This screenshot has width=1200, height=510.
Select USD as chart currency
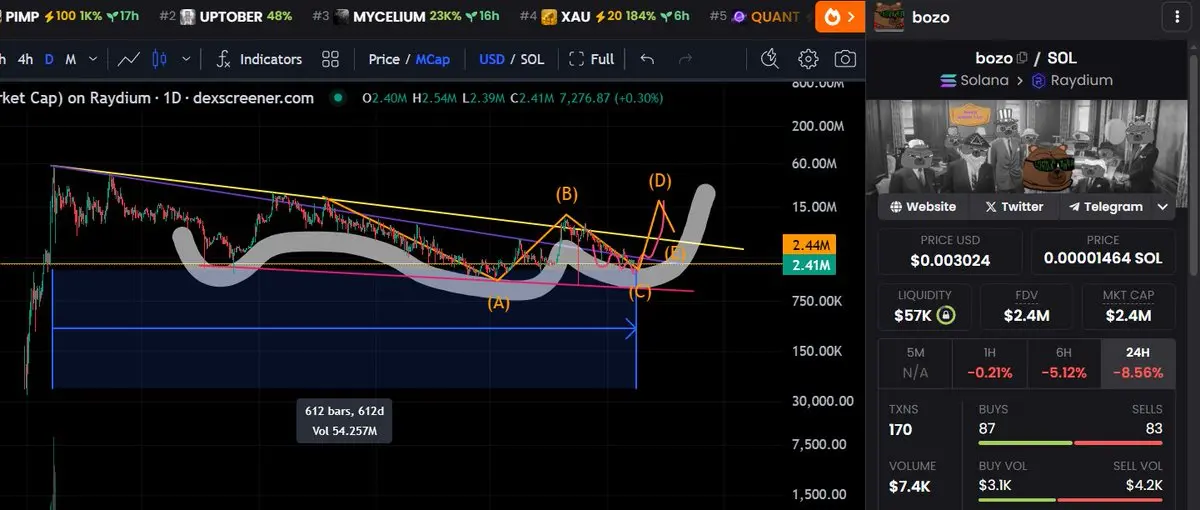[x=492, y=59]
